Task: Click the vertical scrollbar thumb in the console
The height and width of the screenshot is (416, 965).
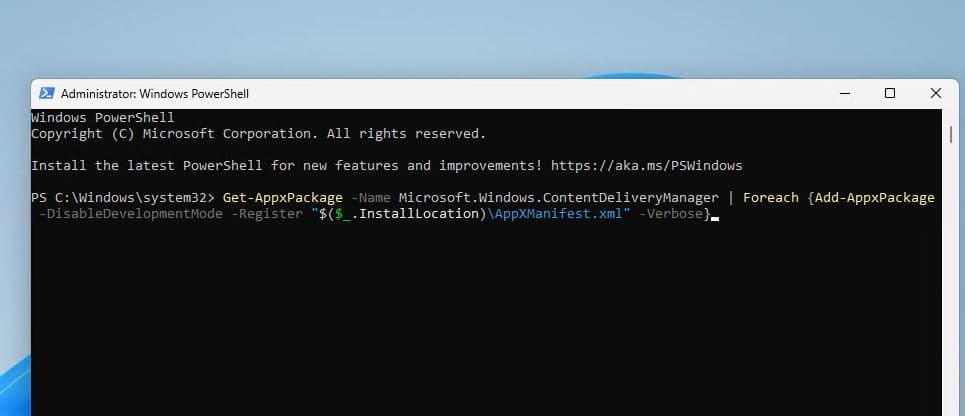Action: [x=948, y=135]
